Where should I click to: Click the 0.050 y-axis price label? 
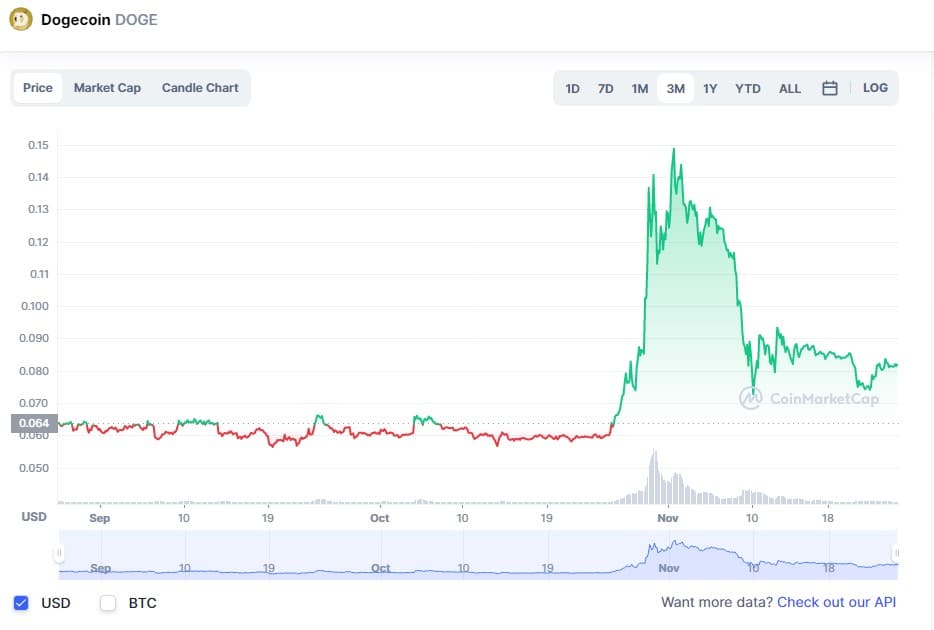[34, 468]
